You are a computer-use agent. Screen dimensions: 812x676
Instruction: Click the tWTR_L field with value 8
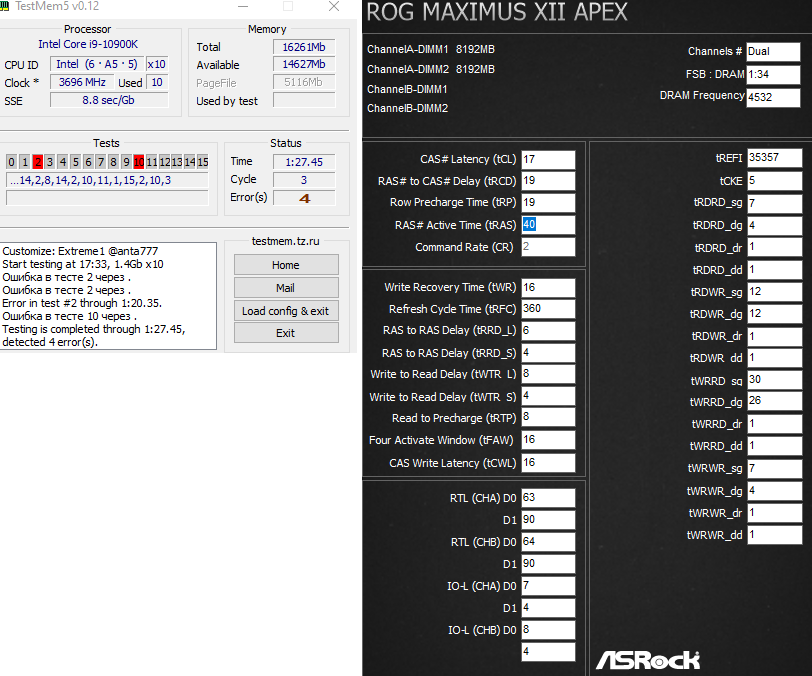548,374
